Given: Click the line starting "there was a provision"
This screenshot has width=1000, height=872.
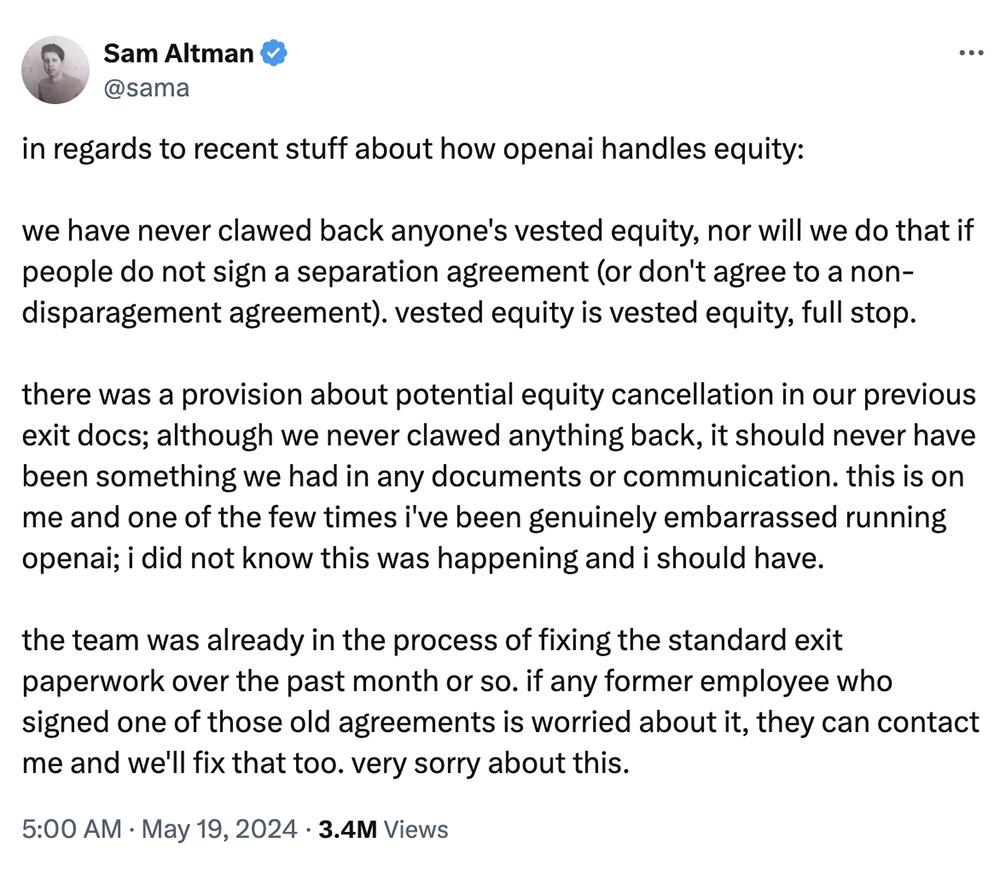Looking at the screenshot, I should click(x=498, y=394).
